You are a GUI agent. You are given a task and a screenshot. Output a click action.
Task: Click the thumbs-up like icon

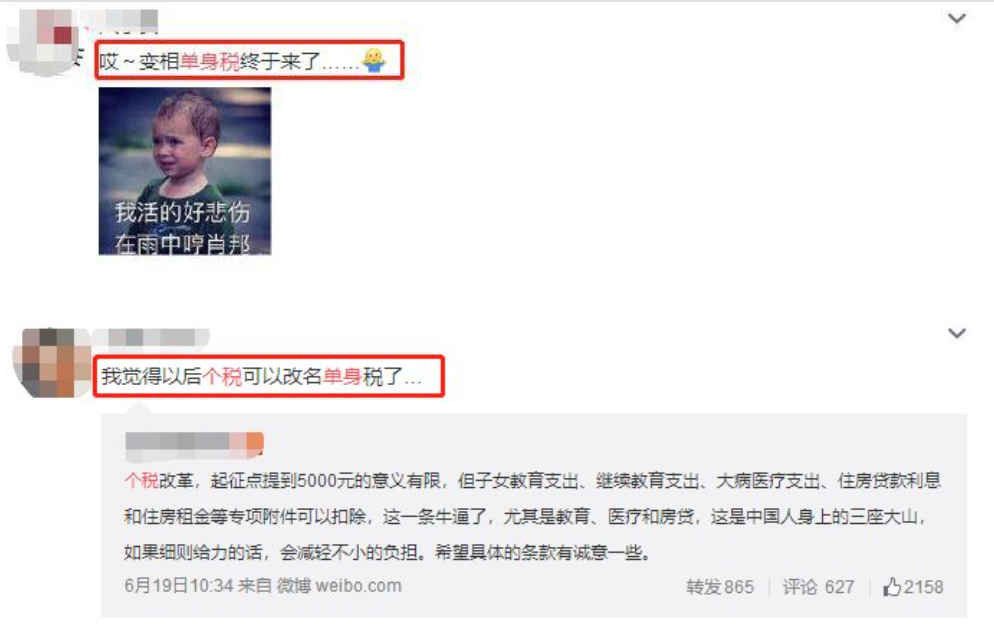point(892,587)
